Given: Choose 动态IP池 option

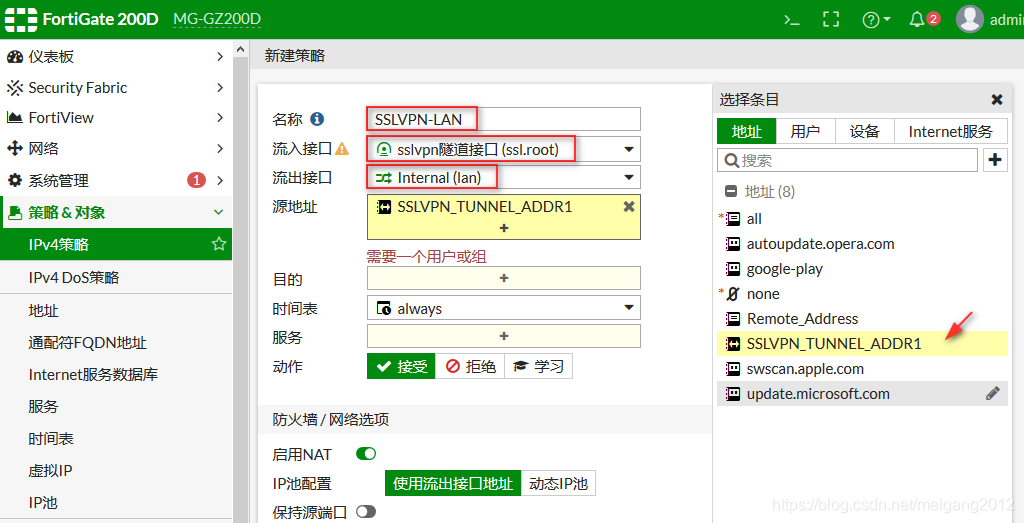Looking at the screenshot, I should (x=558, y=484).
